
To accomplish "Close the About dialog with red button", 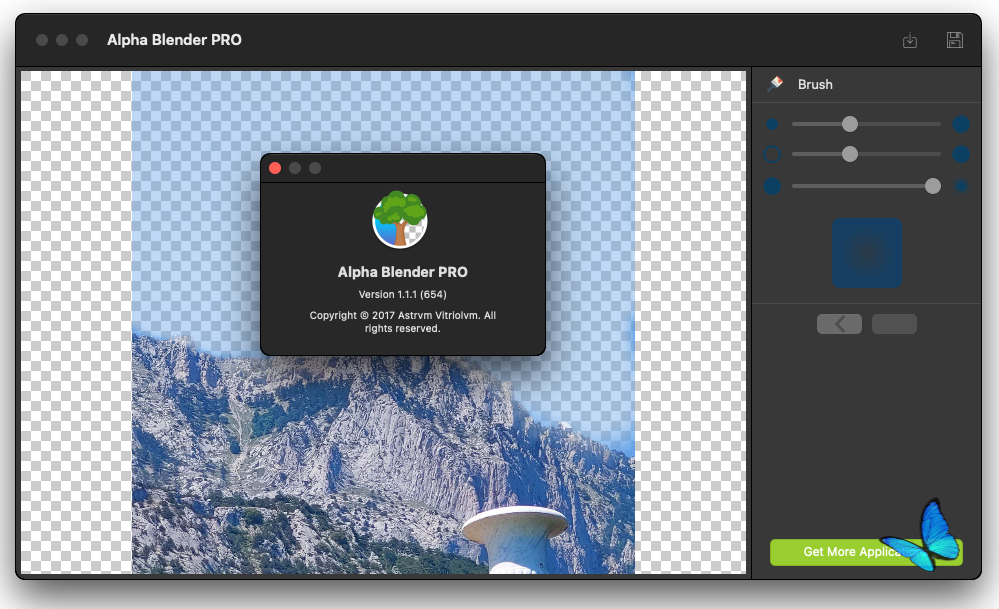I will pos(275,168).
